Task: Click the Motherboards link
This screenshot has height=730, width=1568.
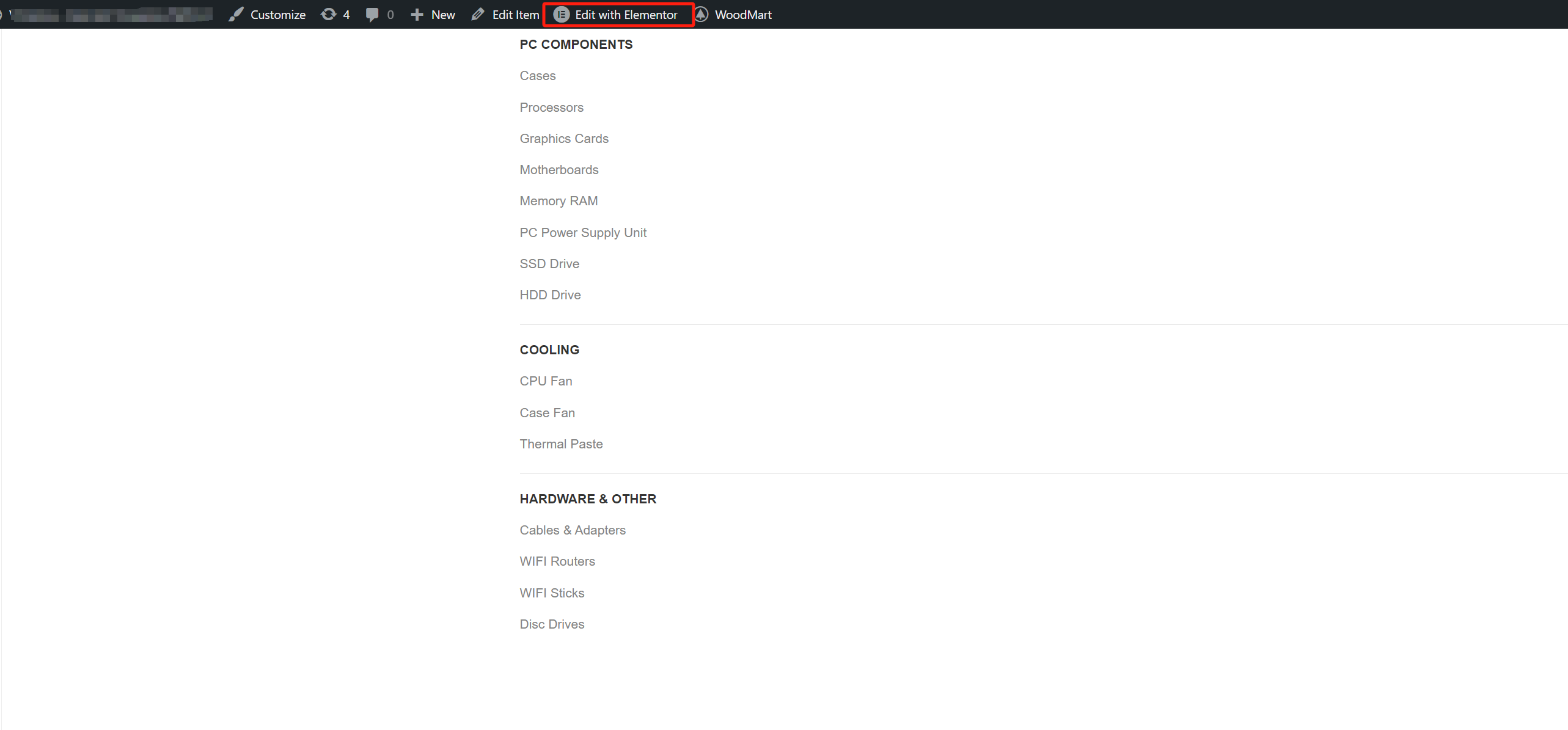Action: (559, 169)
